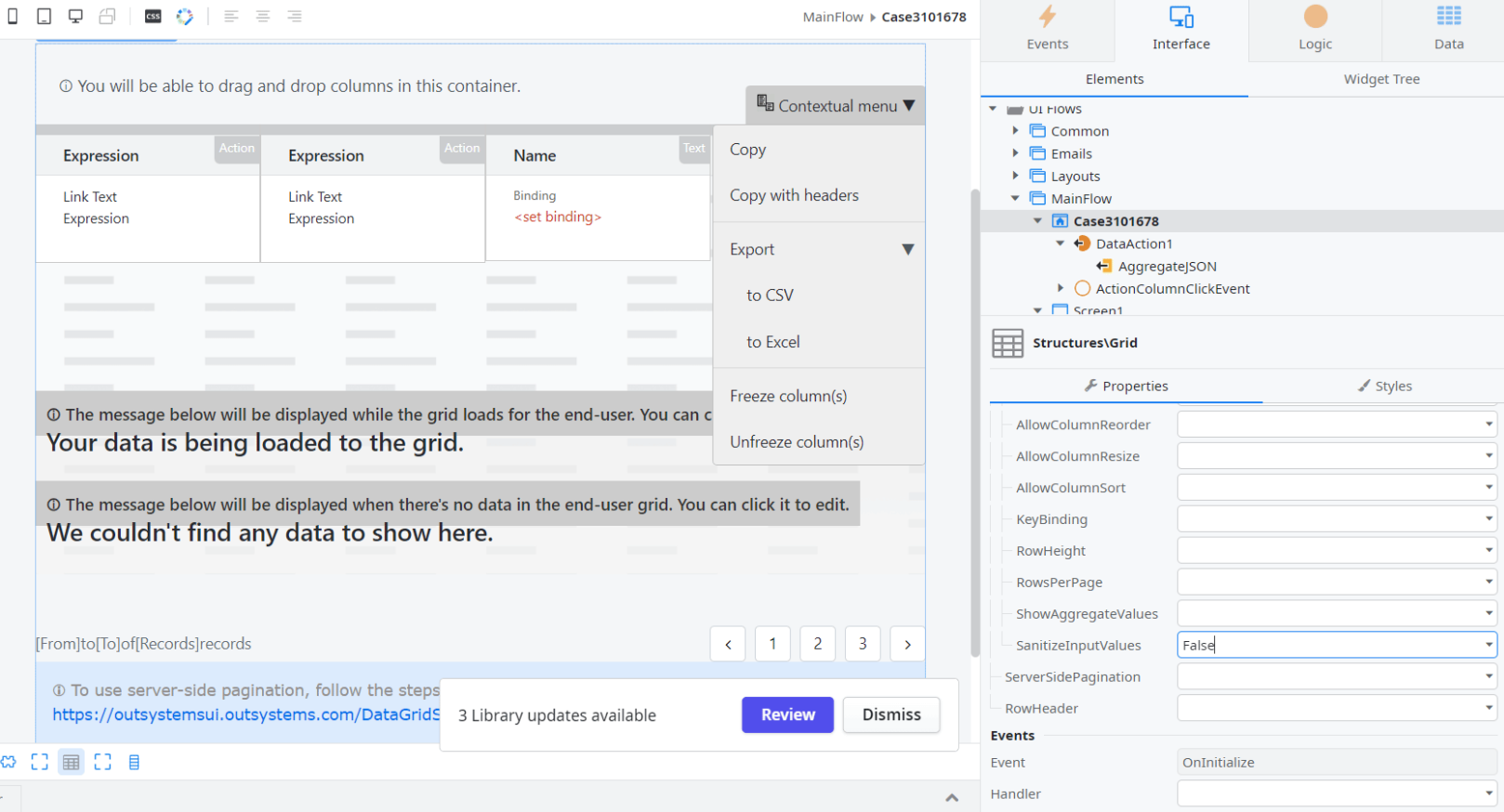Screen dimensions: 1504x812
Task: Open the Data layer tab
Action: coord(1448,28)
